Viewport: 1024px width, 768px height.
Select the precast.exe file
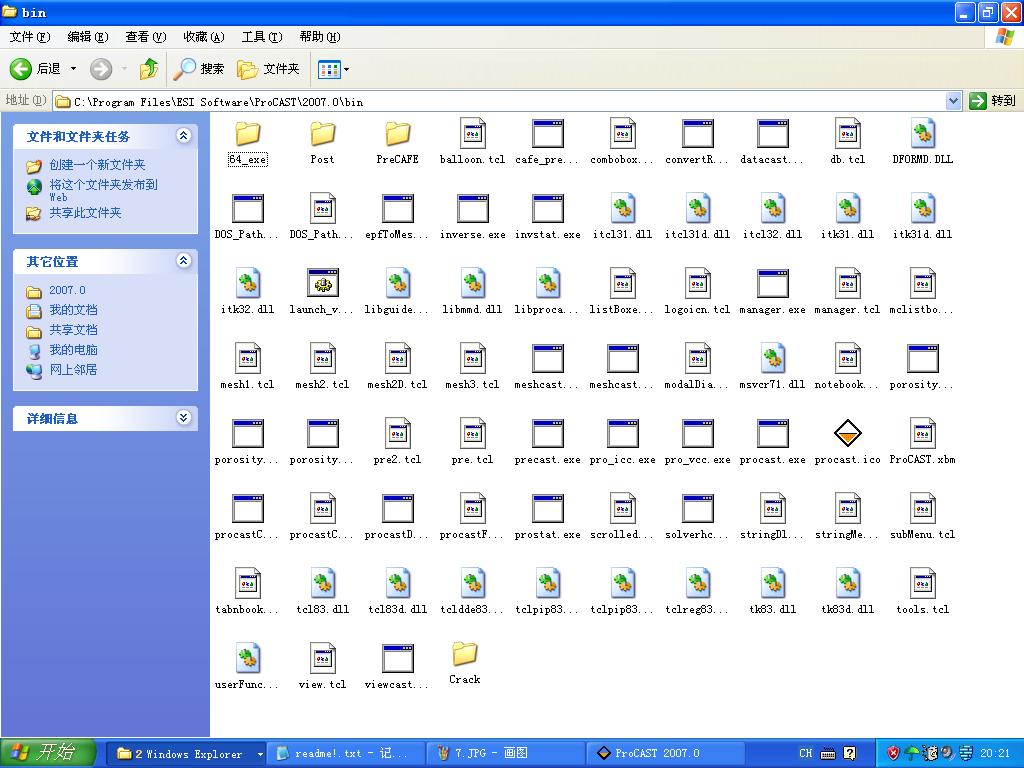tap(547, 442)
